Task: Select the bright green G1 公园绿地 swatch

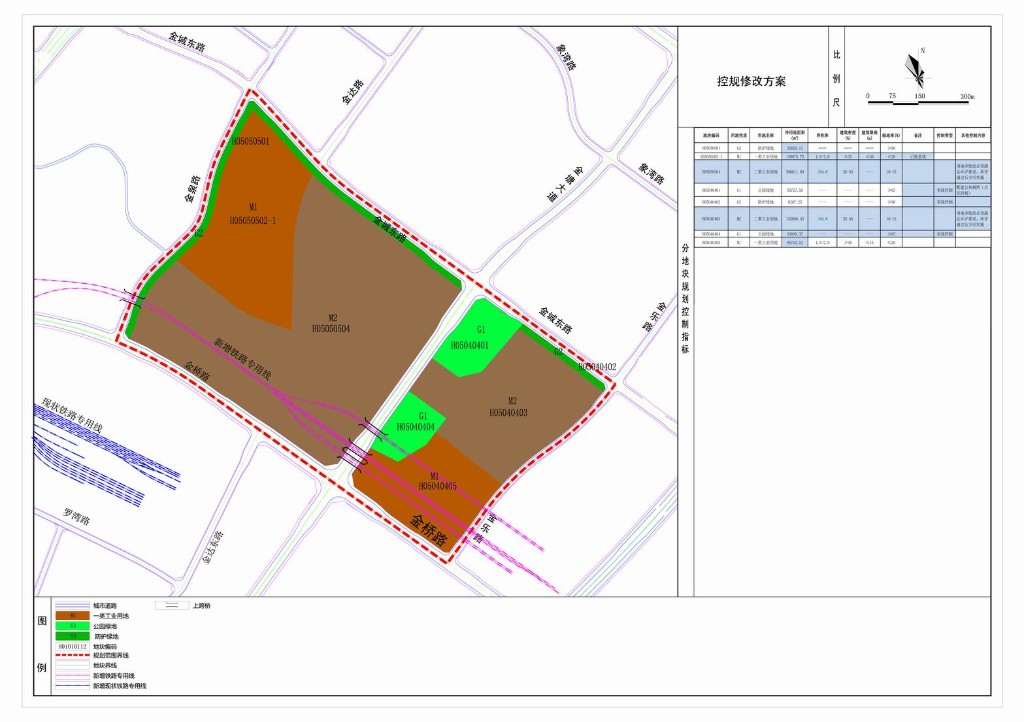Action: [x=70, y=626]
